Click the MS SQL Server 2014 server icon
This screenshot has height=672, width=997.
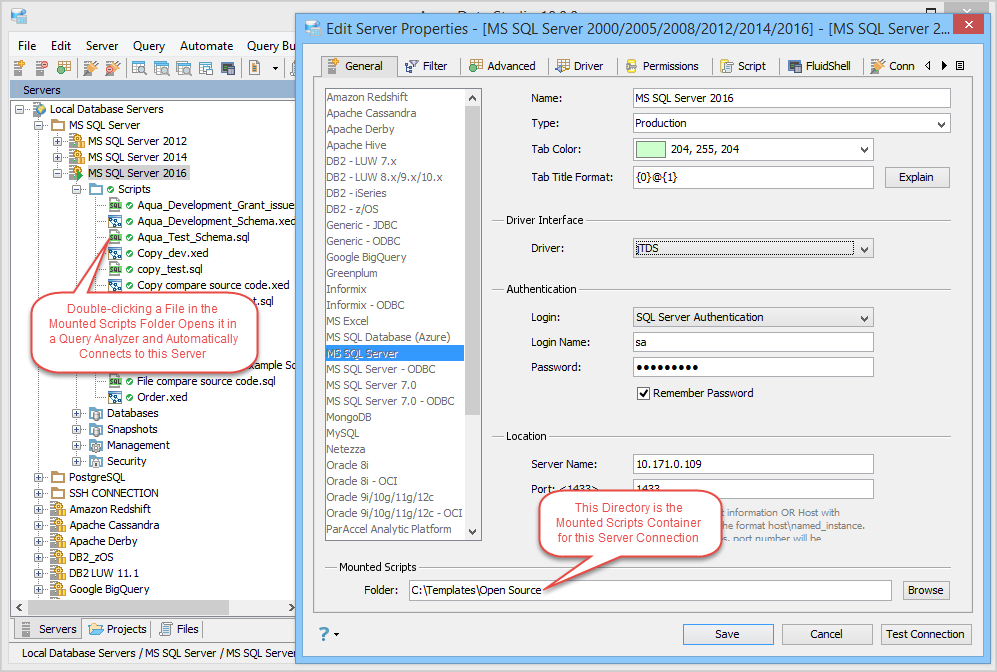[x=77, y=157]
